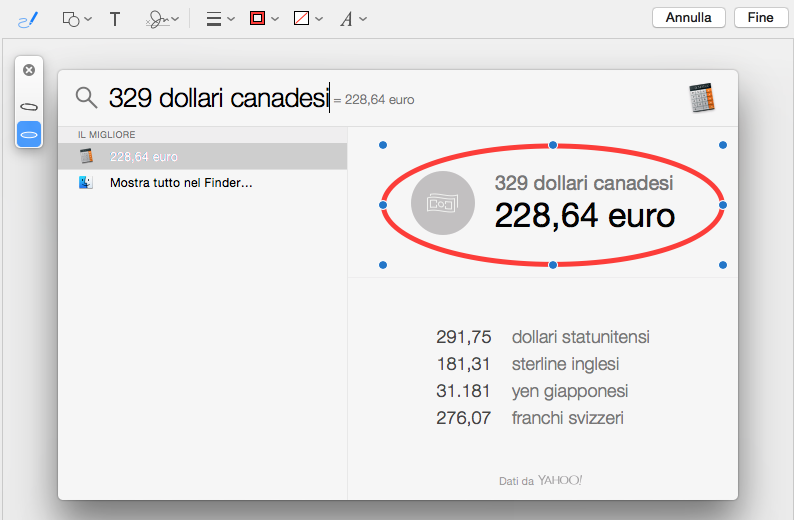Click top-center handle of oval annotation
Screen dimensions: 794x520
click(553, 145)
